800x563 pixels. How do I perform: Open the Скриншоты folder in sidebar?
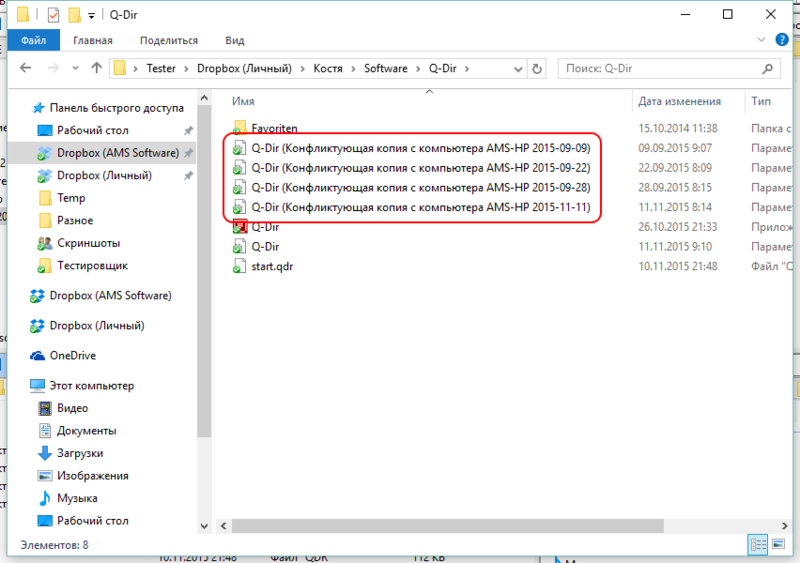(88, 243)
